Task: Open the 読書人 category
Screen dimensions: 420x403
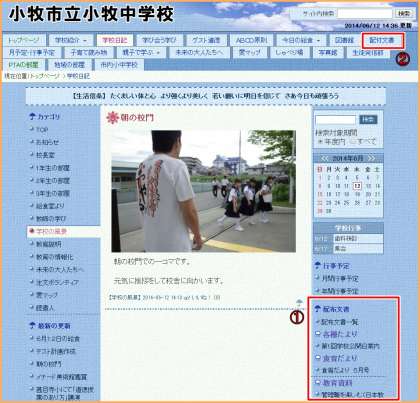Action: point(45,308)
